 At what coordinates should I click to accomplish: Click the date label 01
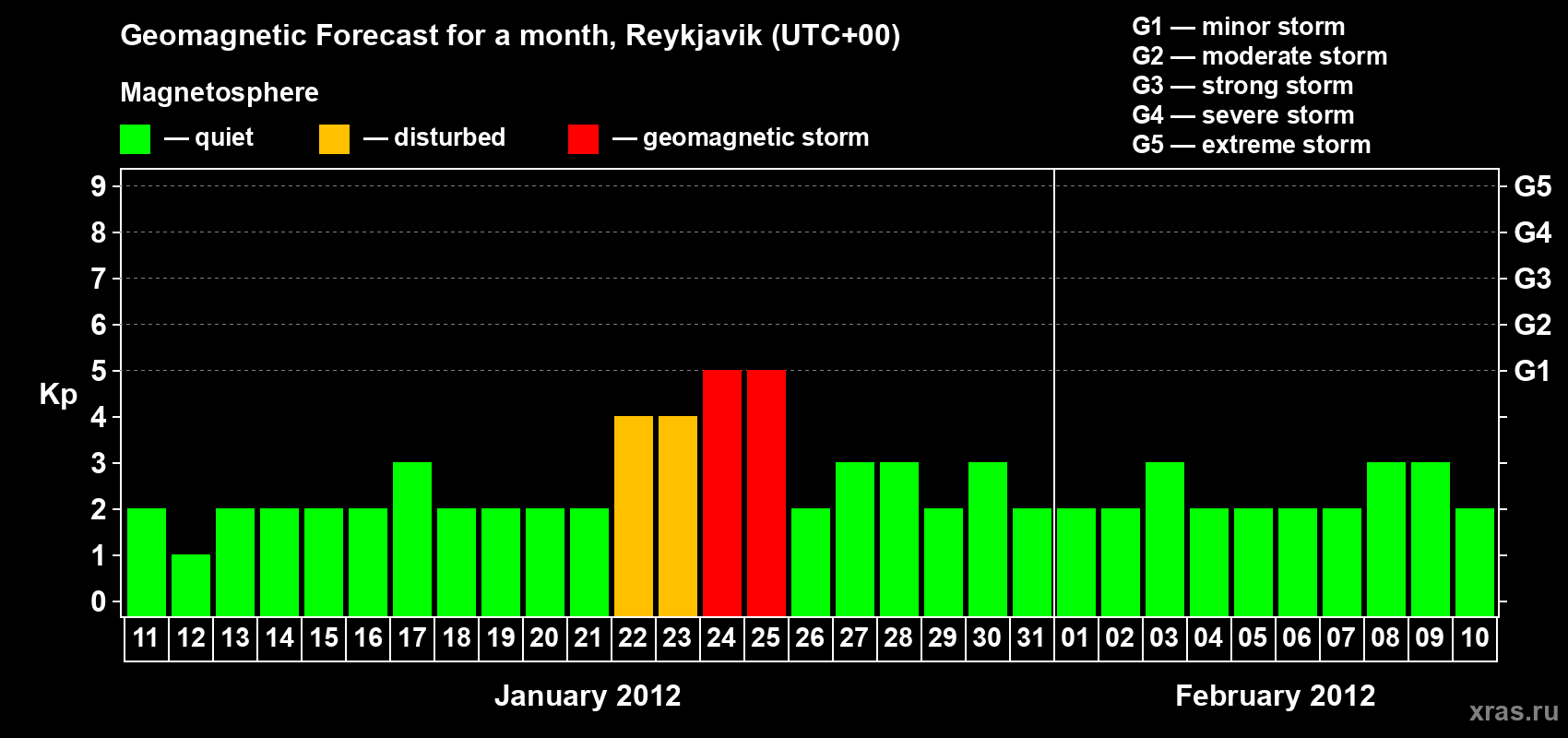tap(1076, 637)
